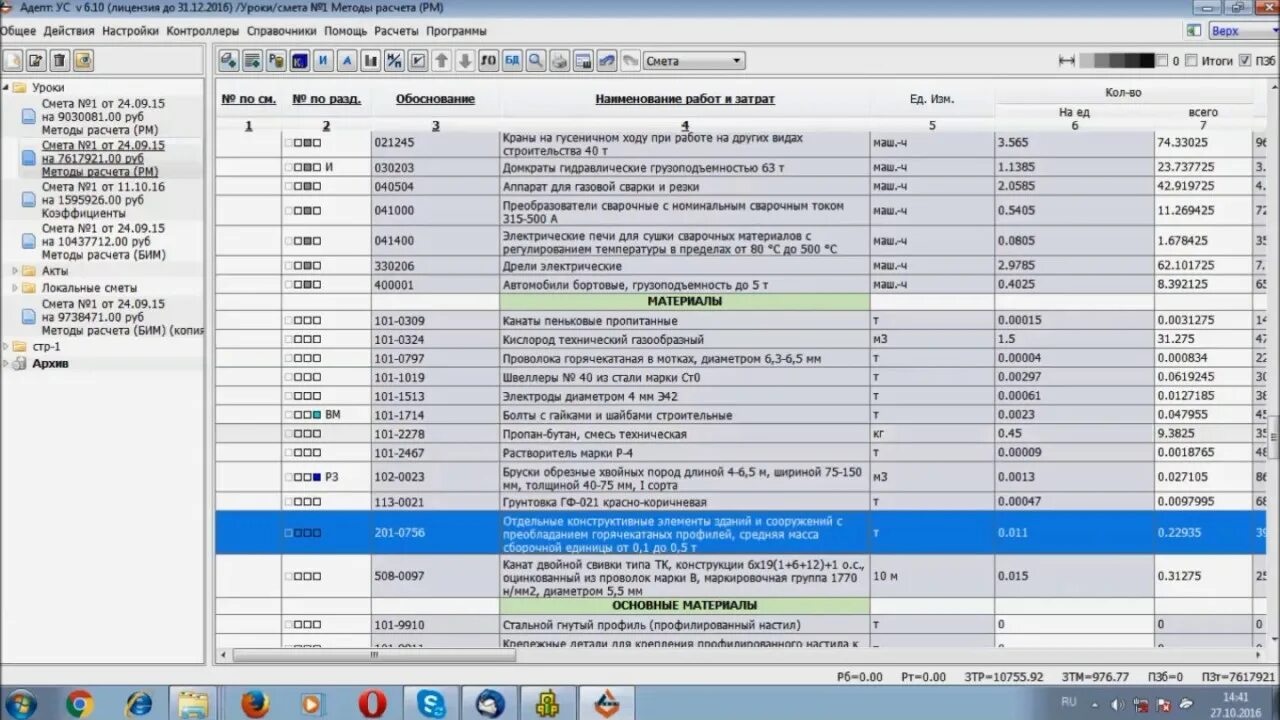Open the 'Верх' dropdown at top right
Viewport: 1280px width, 720px height.
click(1243, 31)
